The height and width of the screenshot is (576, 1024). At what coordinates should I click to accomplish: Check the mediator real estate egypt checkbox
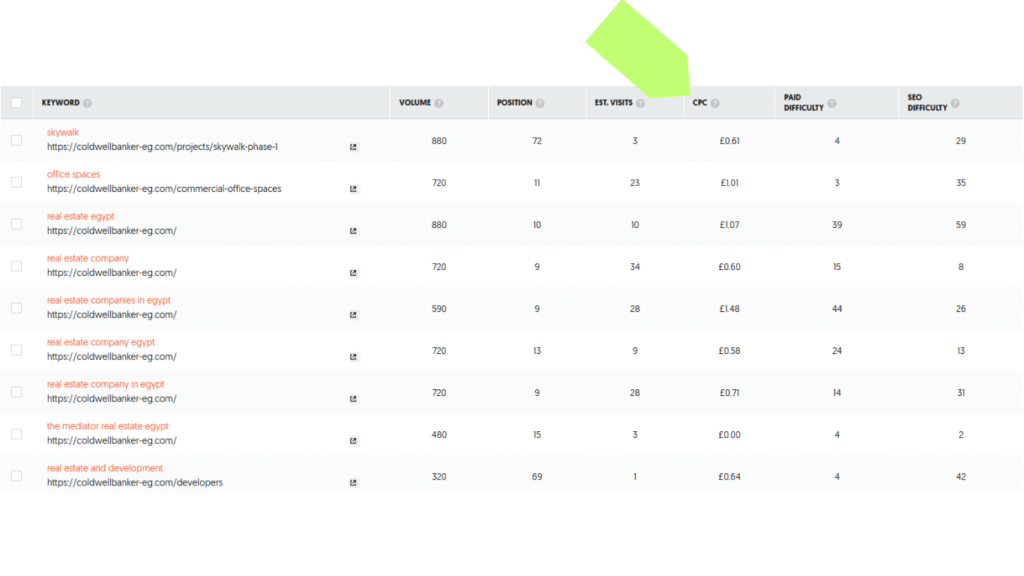[16, 434]
